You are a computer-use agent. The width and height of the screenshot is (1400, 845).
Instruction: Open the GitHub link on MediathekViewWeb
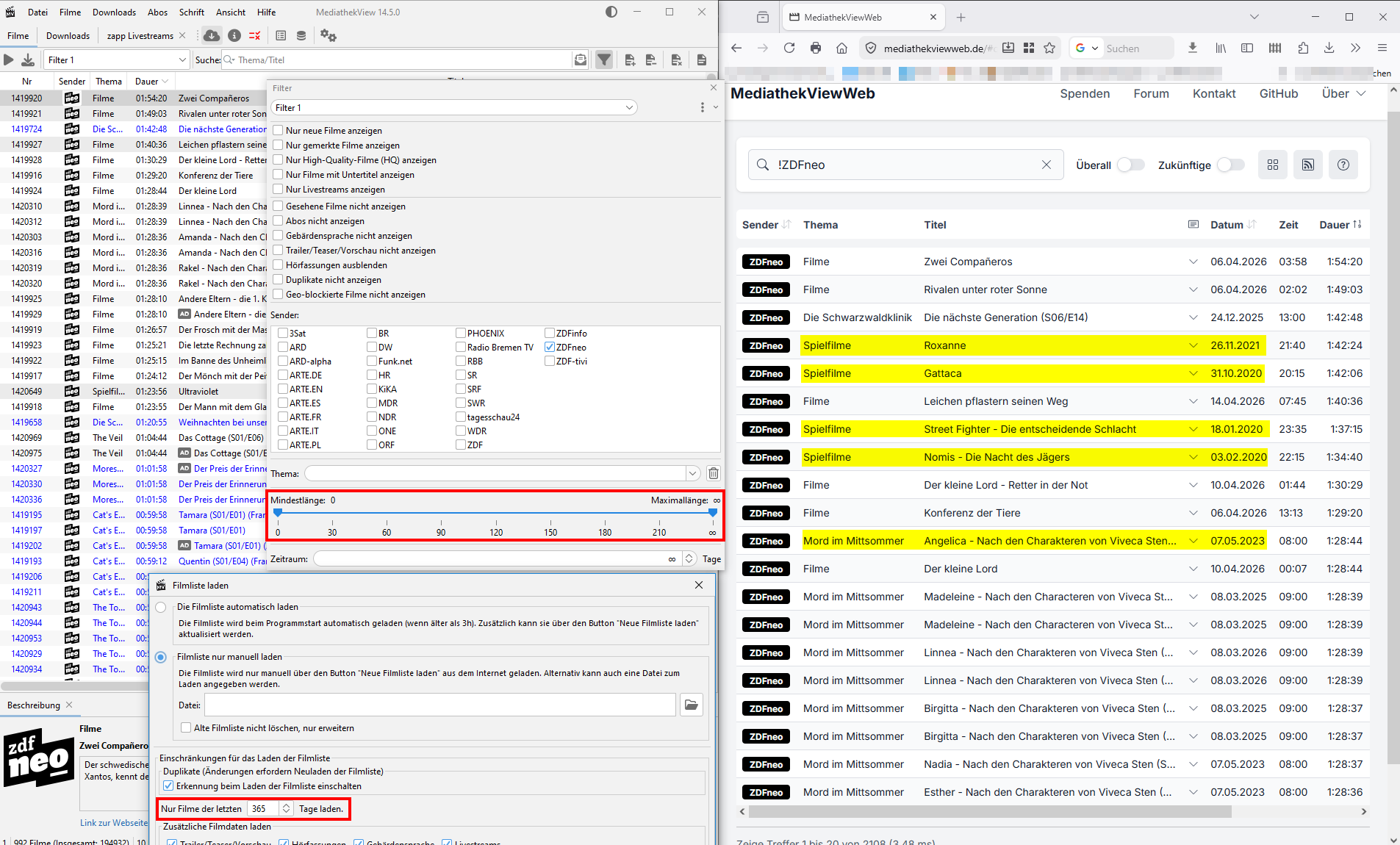1279,93
